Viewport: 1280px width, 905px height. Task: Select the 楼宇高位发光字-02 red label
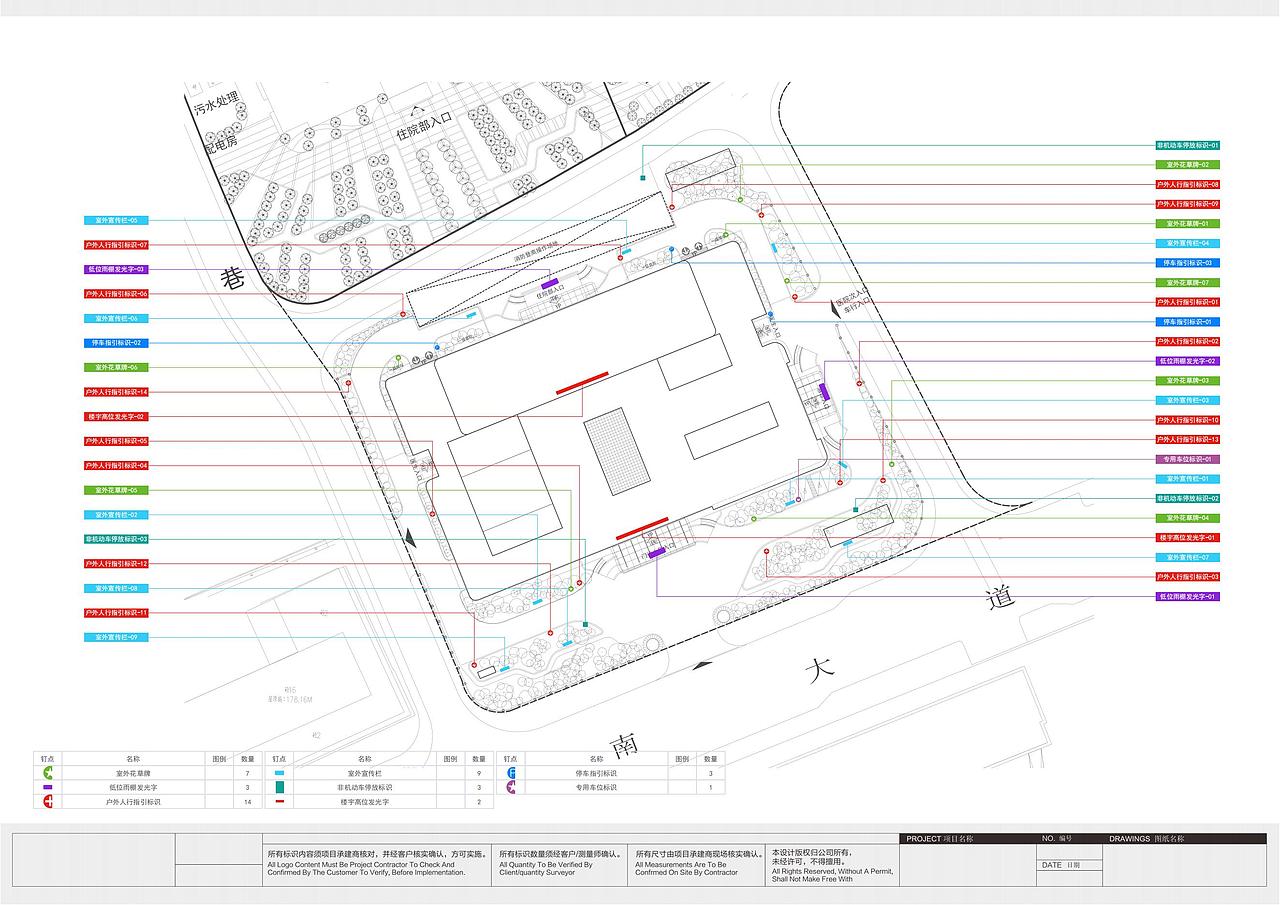pyautogui.click(x=117, y=416)
